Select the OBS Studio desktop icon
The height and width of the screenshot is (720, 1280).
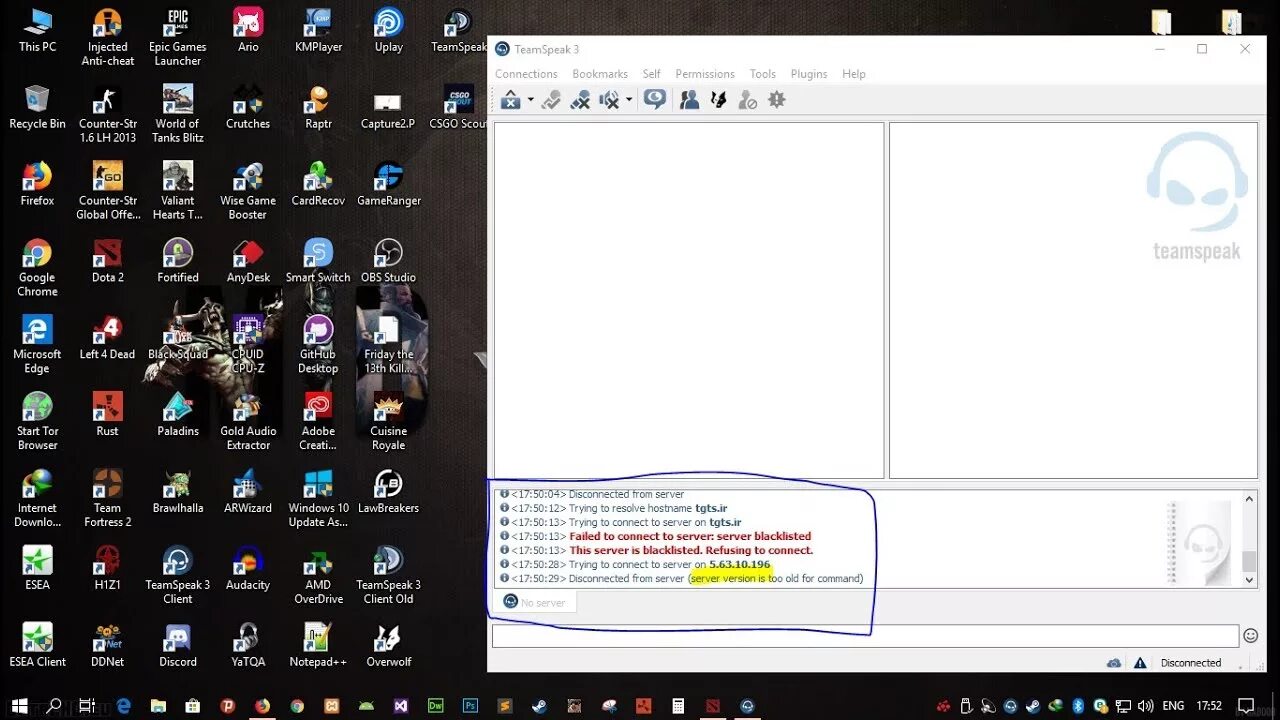point(389,261)
